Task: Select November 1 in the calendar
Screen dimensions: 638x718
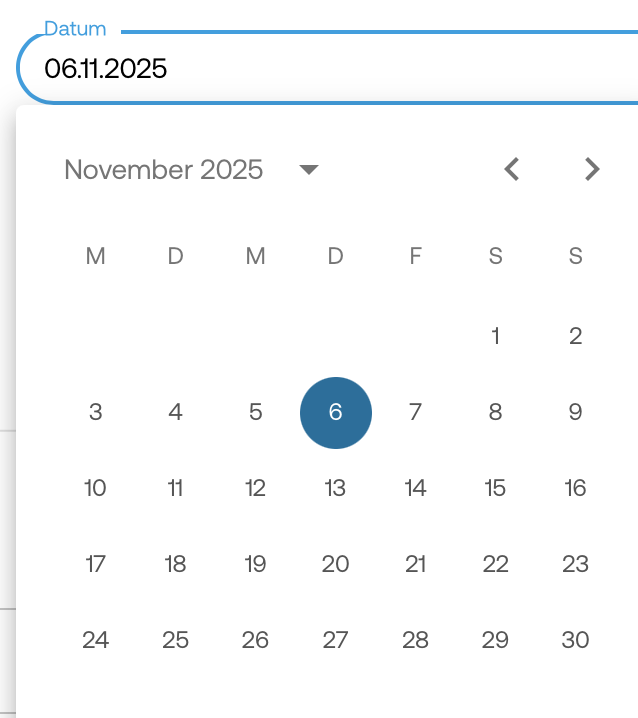Action: coord(496,336)
